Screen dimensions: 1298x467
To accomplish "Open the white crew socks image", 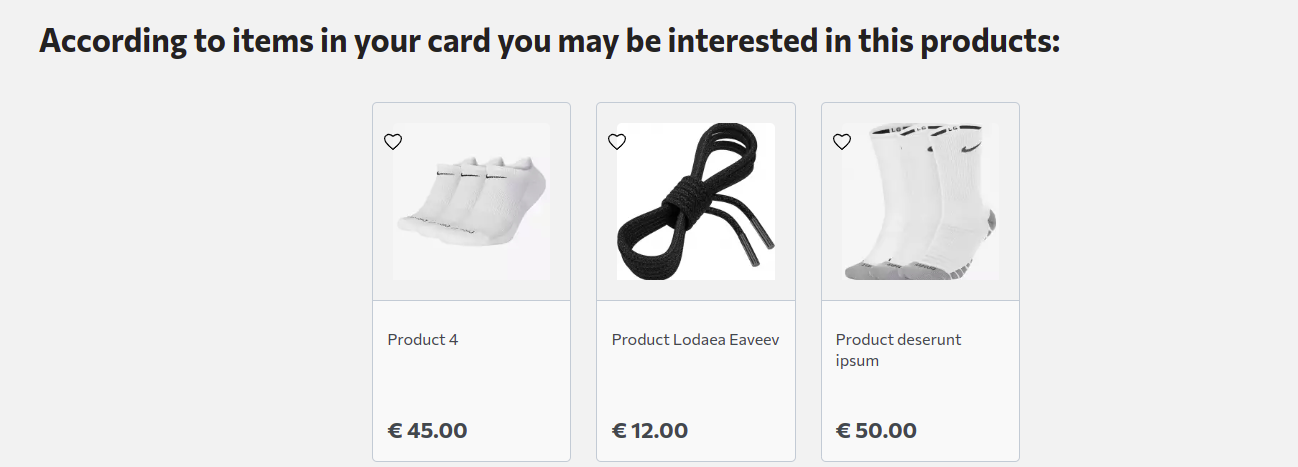I will click(920, 203).
